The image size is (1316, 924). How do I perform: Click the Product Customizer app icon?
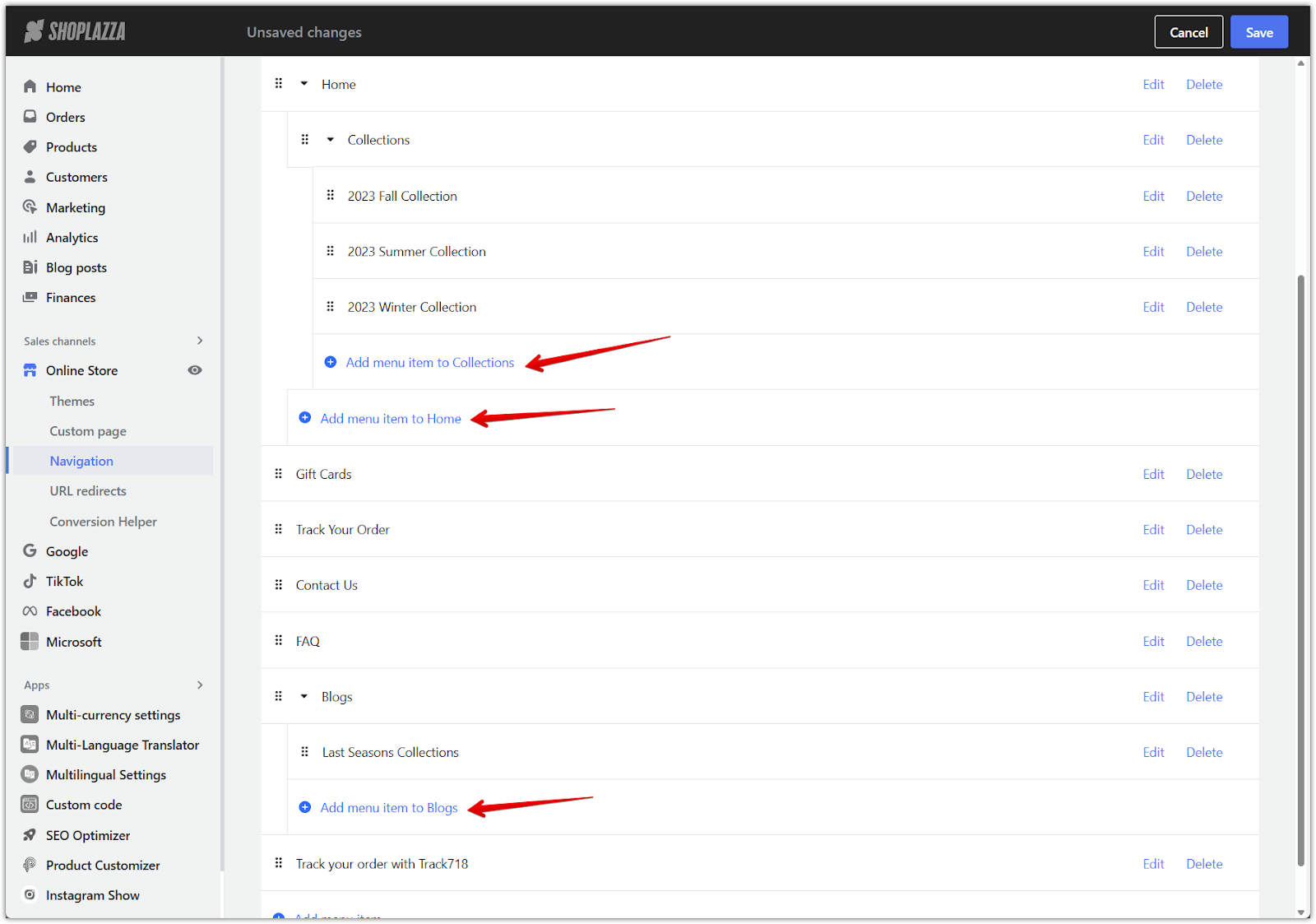pos(30,865)
